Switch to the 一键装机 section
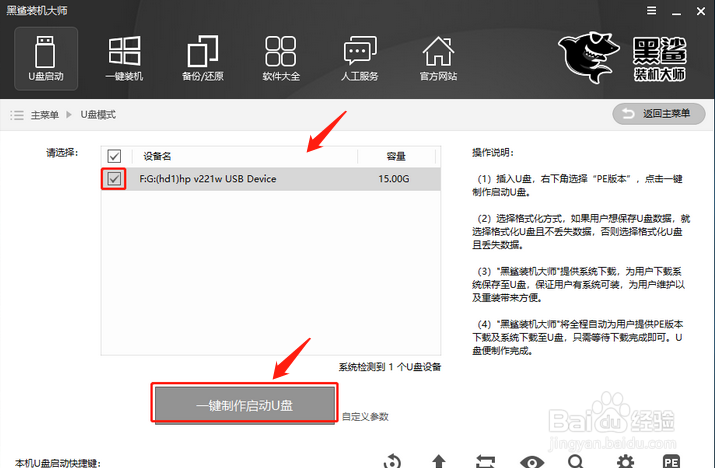715x468 pixels. click(x=124, y=59)
